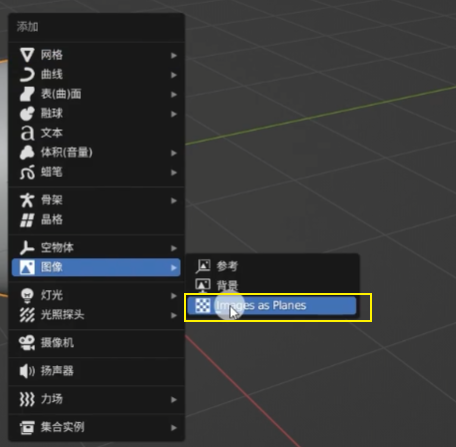Click the Background (背景) image icon
Screen dimensions: 456x447
click(x=203, y=285)
